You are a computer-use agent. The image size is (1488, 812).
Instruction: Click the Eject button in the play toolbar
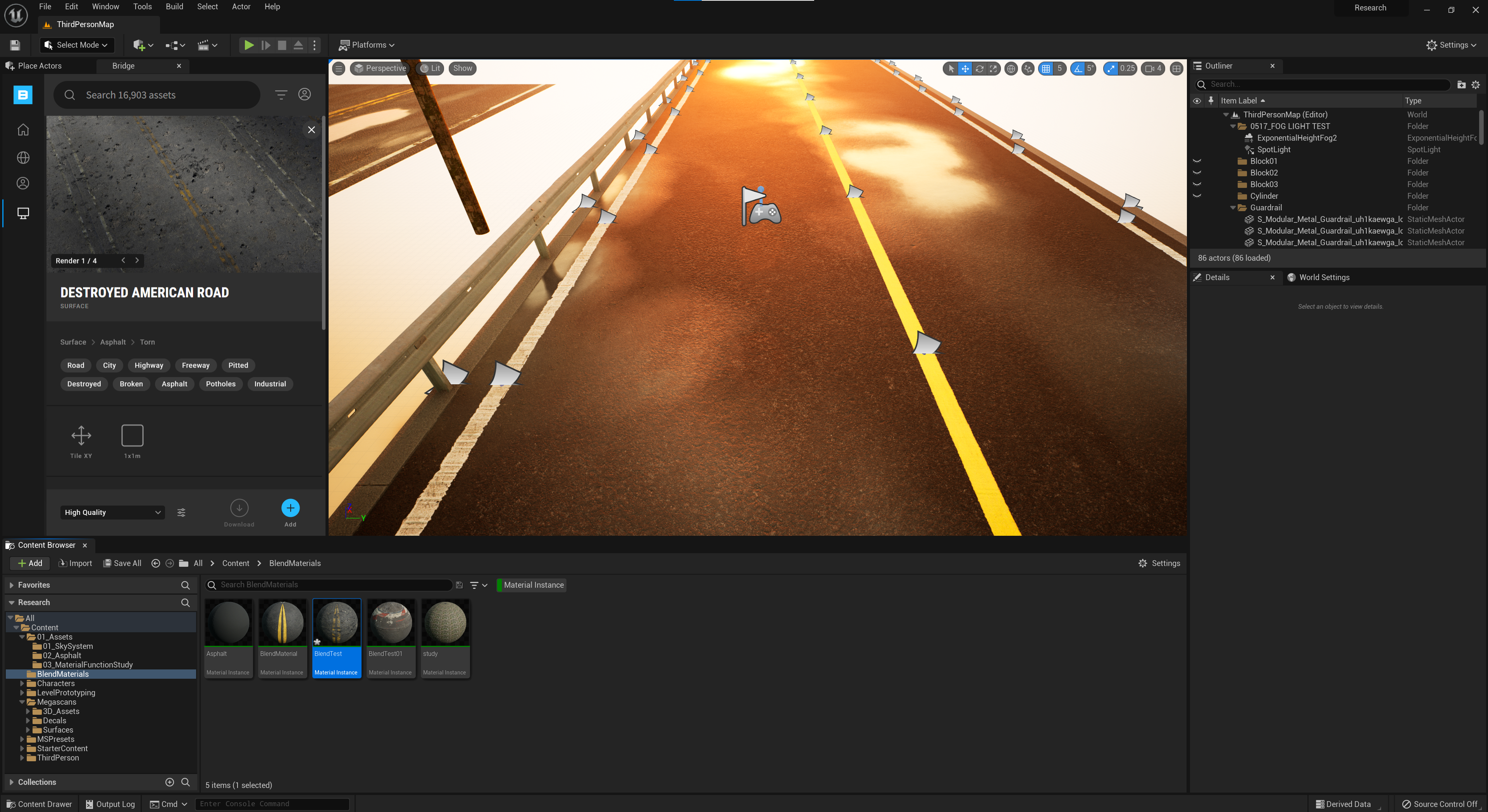point(298,45)
